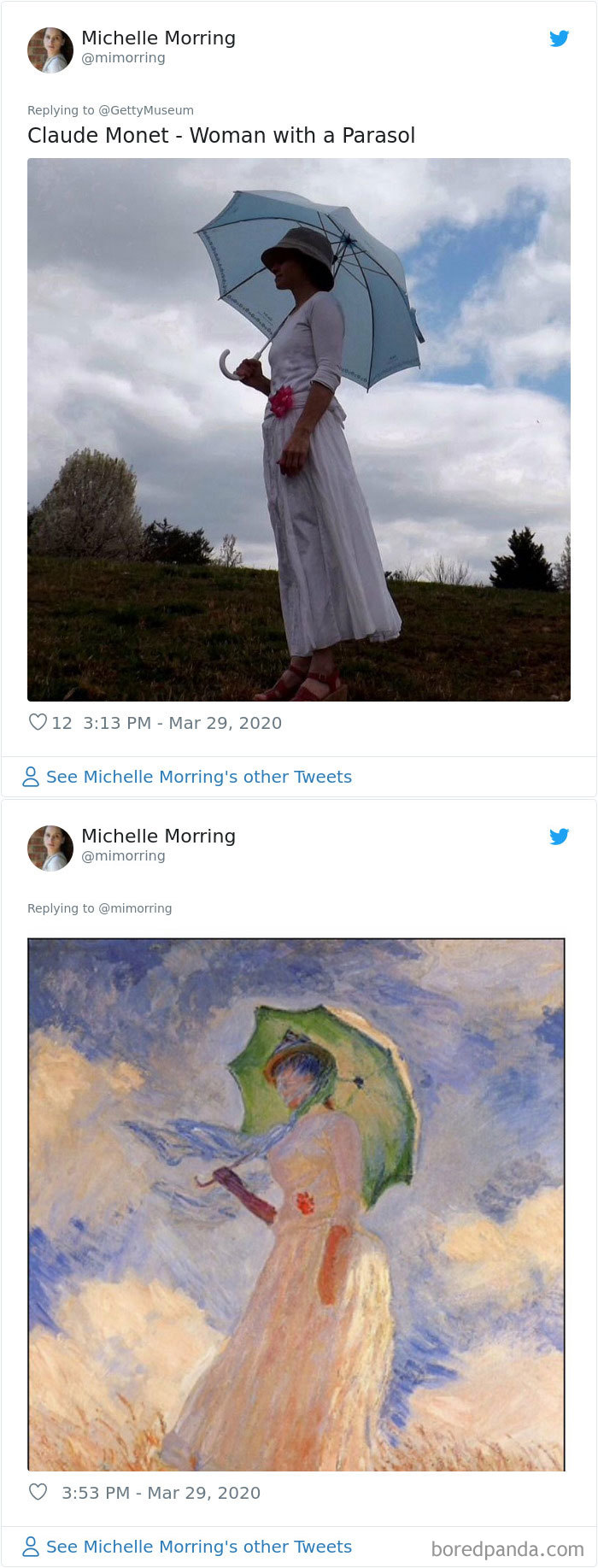The width and height of the screenshot is (598, 1568).
Task: Click the @mimorring handle under the top tweet's name
Action: 122,57
